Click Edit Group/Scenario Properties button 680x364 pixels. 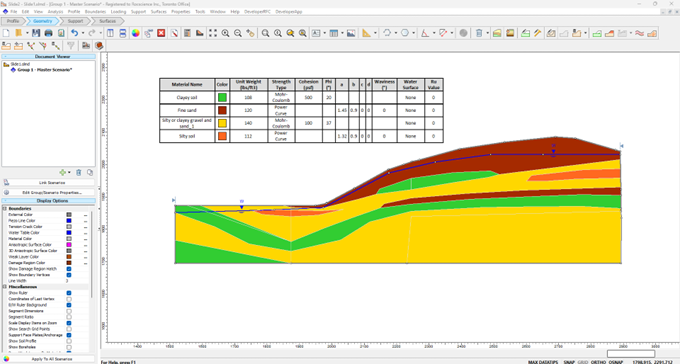click(x=49, y=192)
